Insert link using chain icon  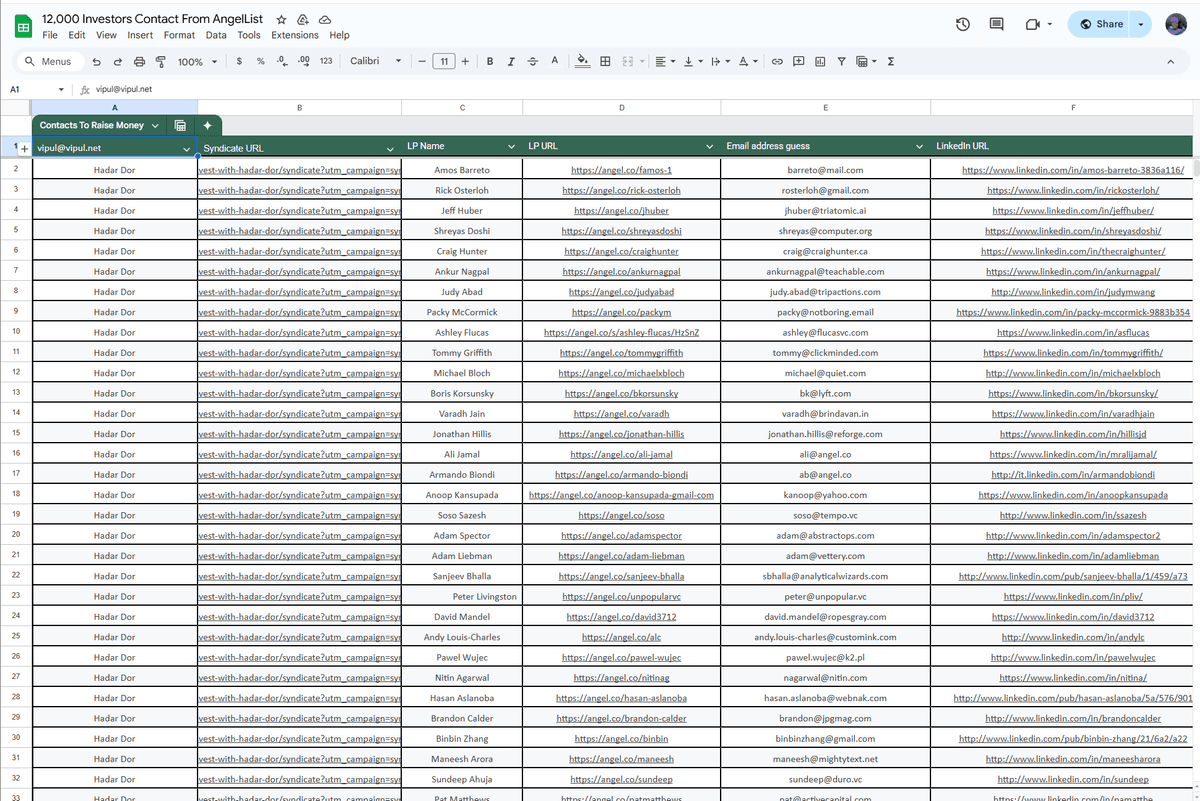[x=777, y=61]
